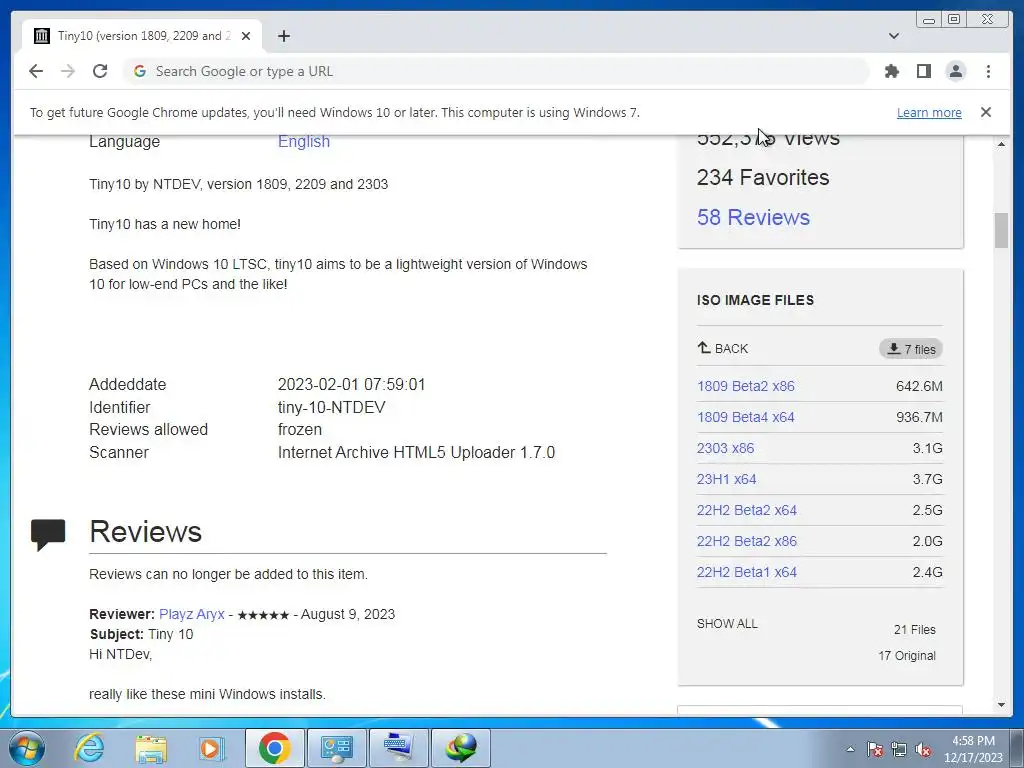The image size is (1024, 768).
Task: Switch to Chrome in the taskbar
Action: coord(274,748)
